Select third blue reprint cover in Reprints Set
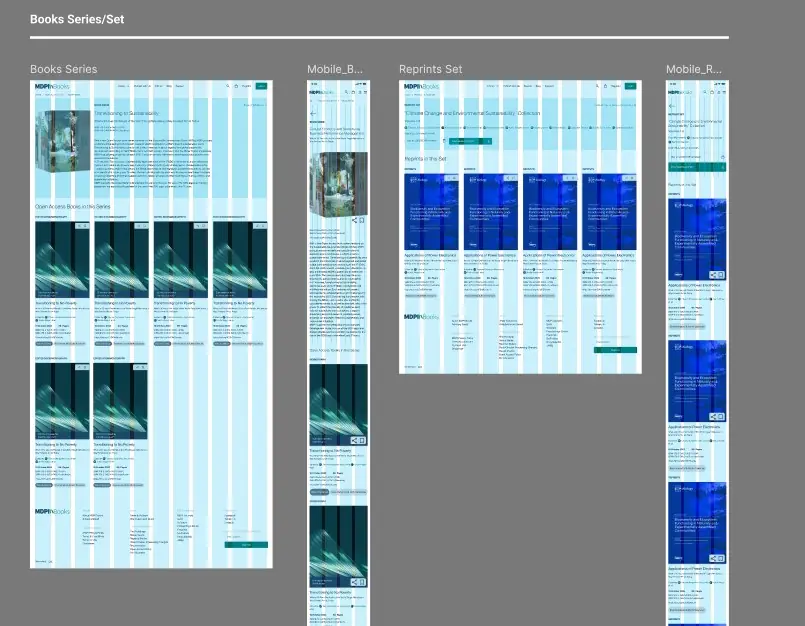This screenshot has width=805, height=626. pyautogui.click(x=550, y=212)
